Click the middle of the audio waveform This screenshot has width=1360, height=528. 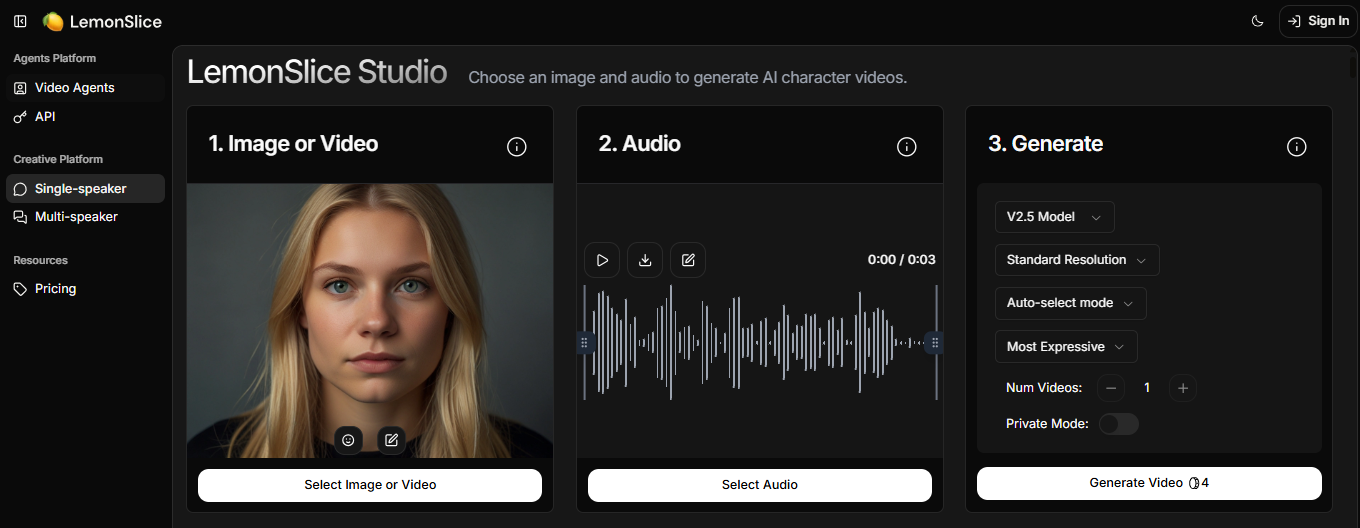tap(760, 343)
